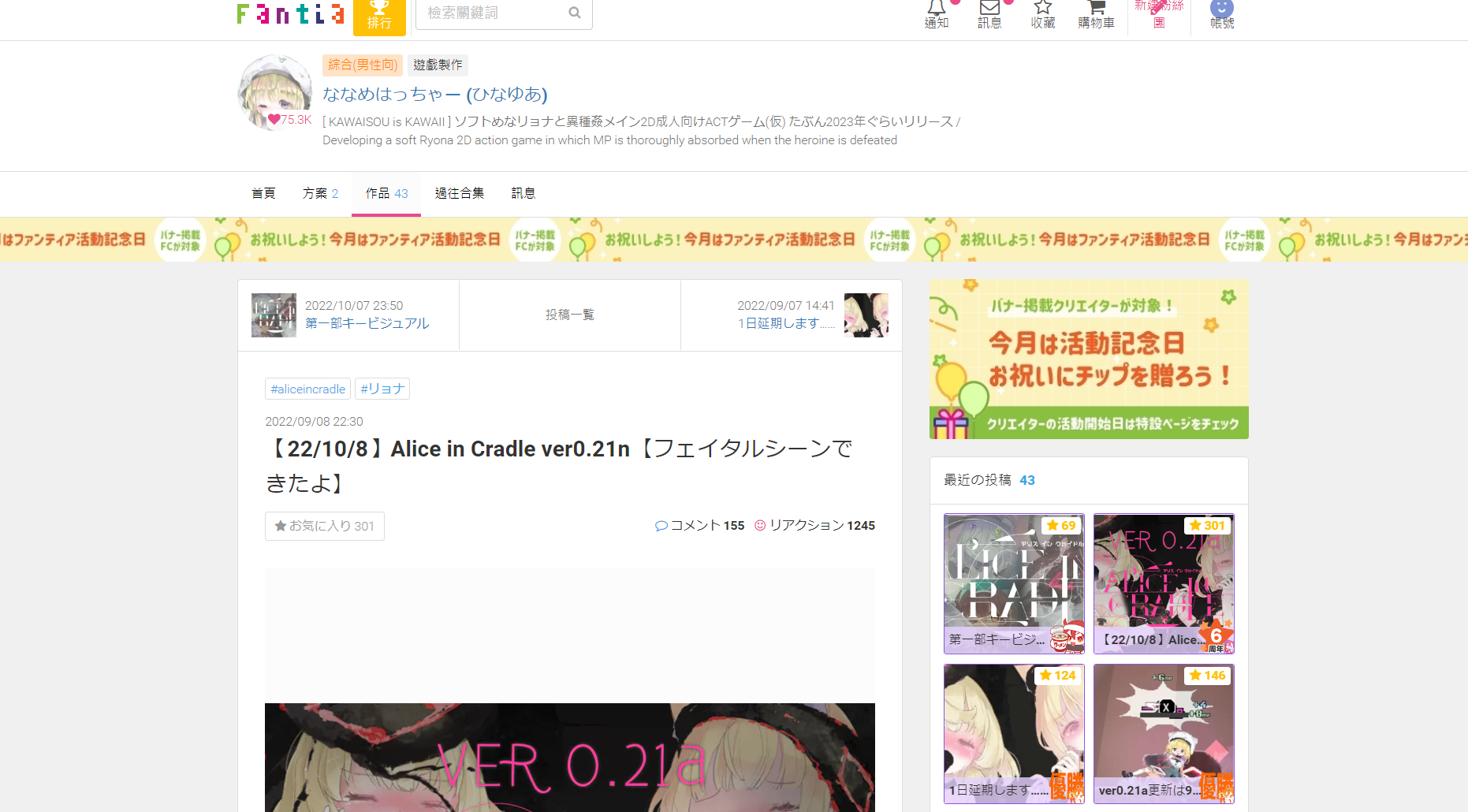Open the messages envelope icon
Viewport: 1468px width, 812px height.
(x=989, y=13)
